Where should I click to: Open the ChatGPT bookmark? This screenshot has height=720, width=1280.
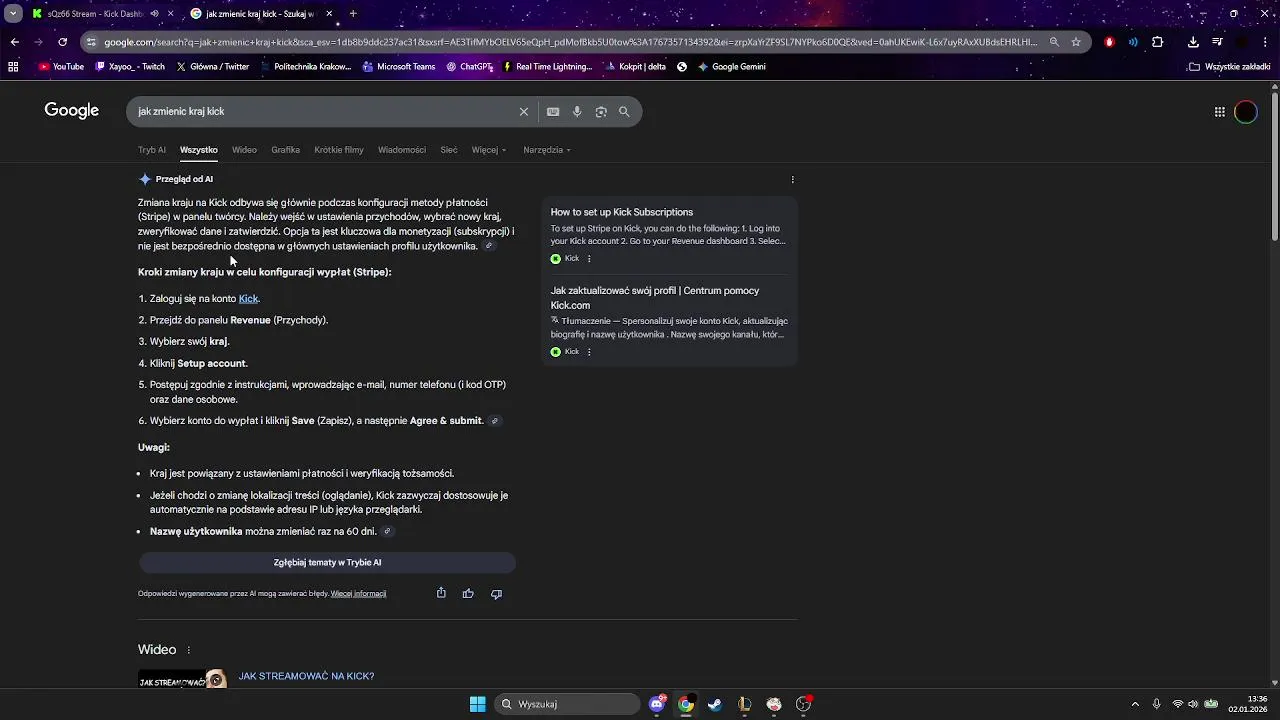click(x=470, y=67)
